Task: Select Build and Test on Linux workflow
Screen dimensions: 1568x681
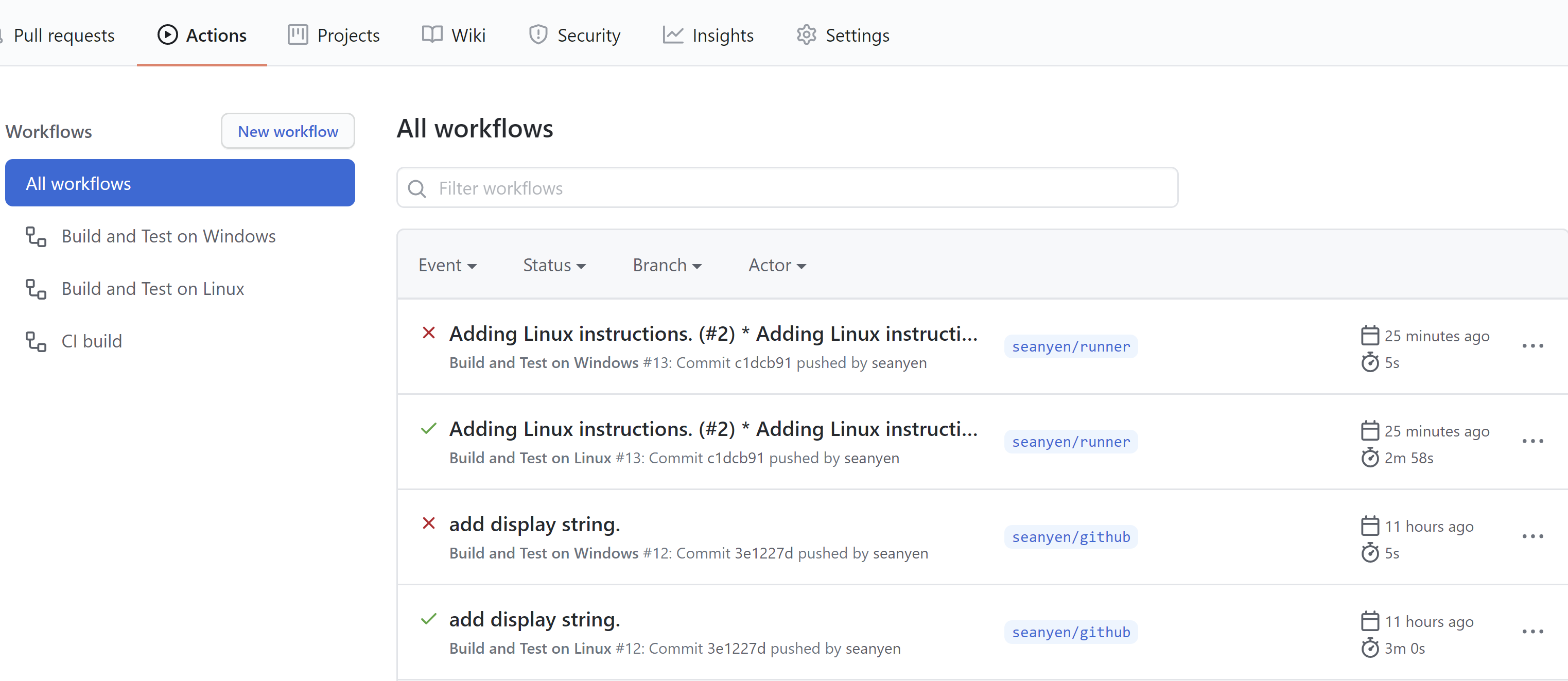Action: point(153,289)
